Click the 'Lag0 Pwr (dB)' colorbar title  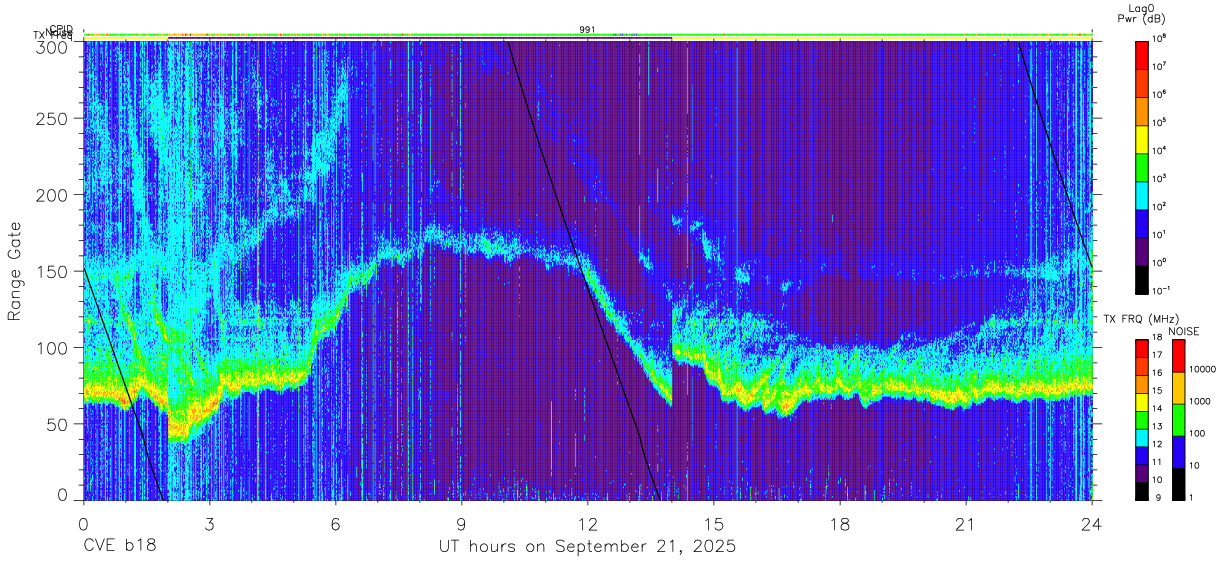tap(1142, 13)
